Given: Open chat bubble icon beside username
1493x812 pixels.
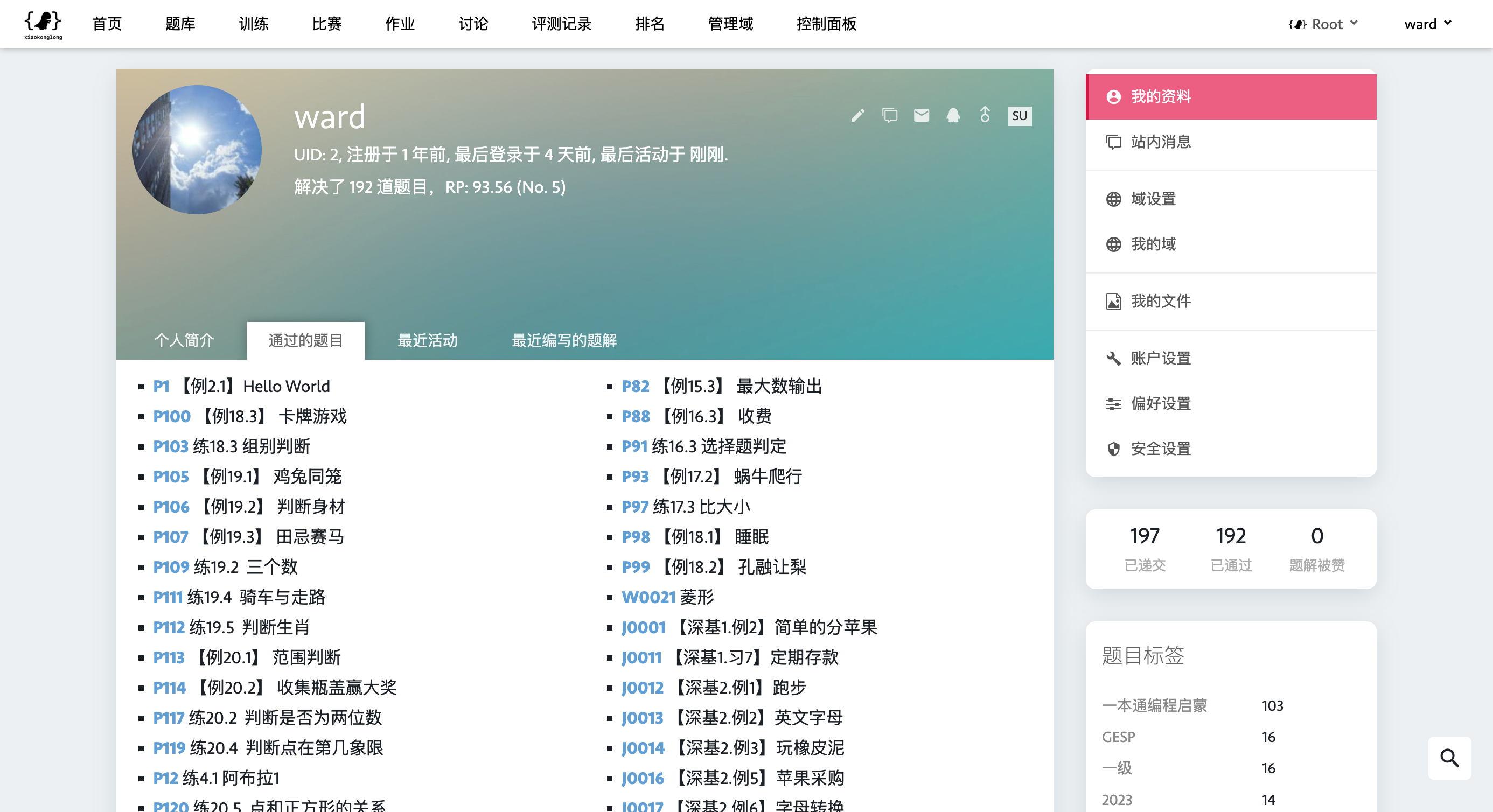Looking at the screenshot, I should [x=890, y=115].
